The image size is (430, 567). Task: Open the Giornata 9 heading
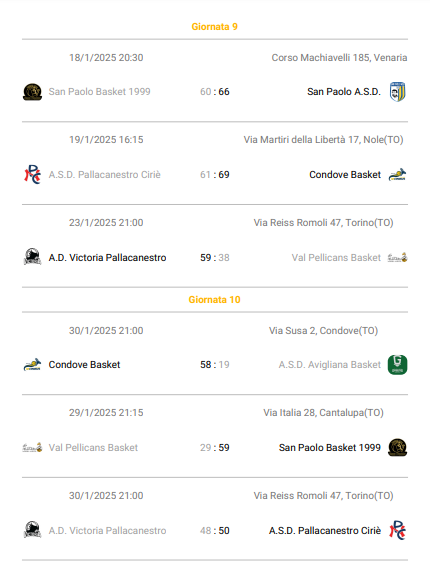click(214, 27)
